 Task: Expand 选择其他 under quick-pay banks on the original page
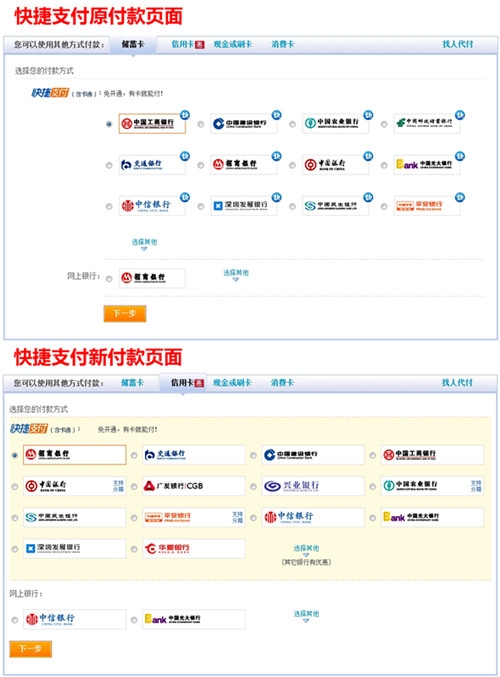[x=144, y=244]
